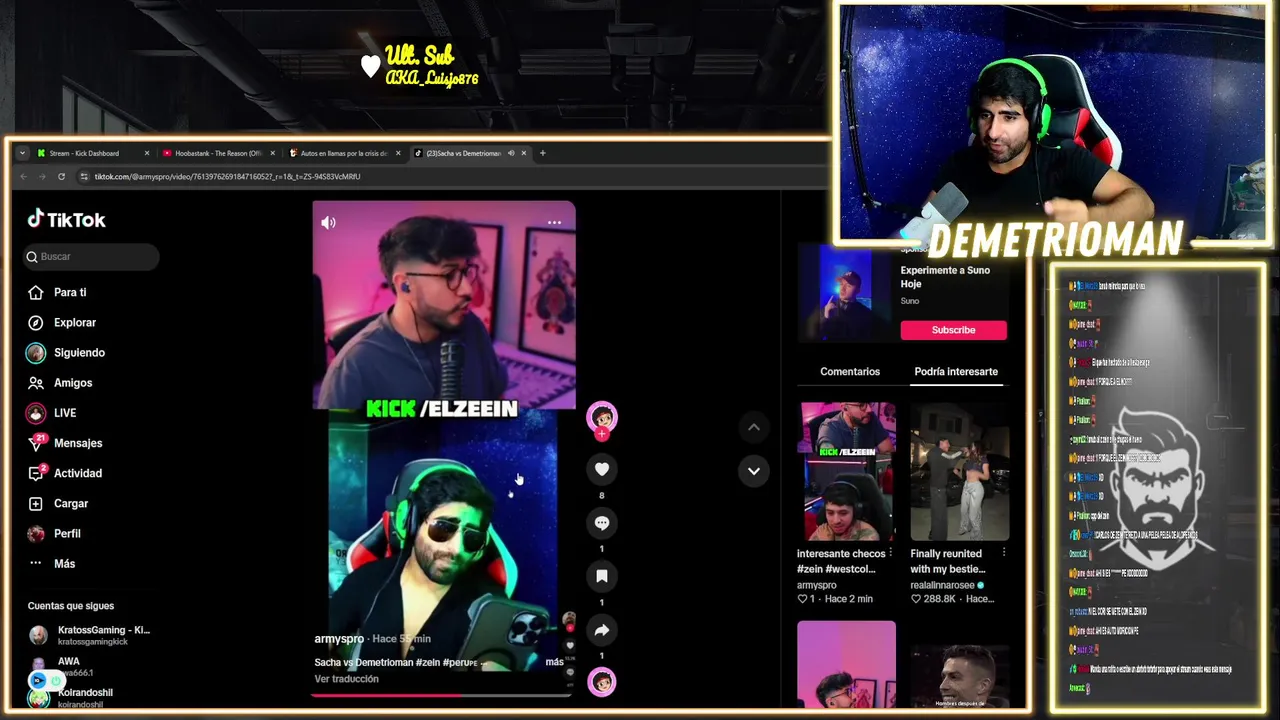
Task: Go to next video with down chevron
Action: [x=754, y=470]
